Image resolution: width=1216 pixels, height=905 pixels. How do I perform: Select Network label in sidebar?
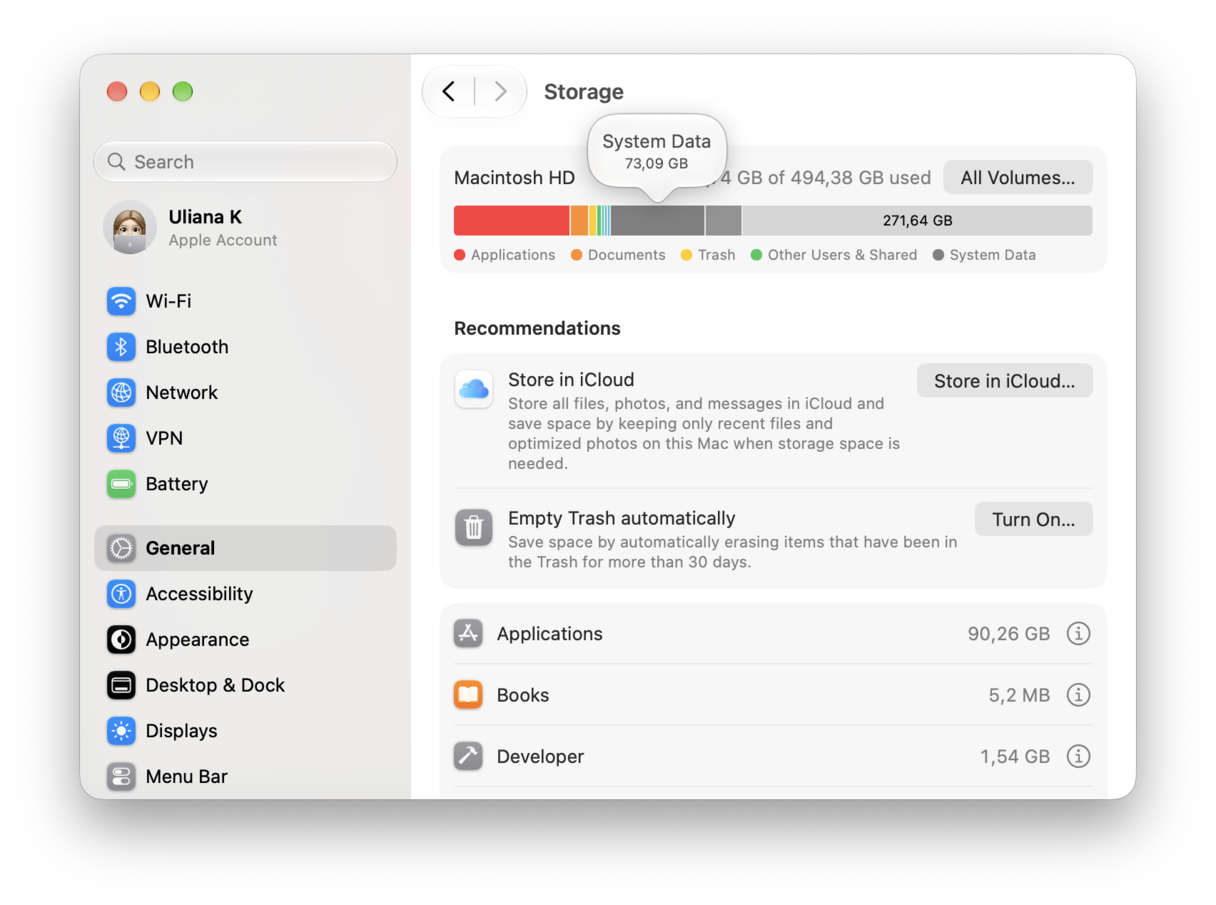(182, 393)
